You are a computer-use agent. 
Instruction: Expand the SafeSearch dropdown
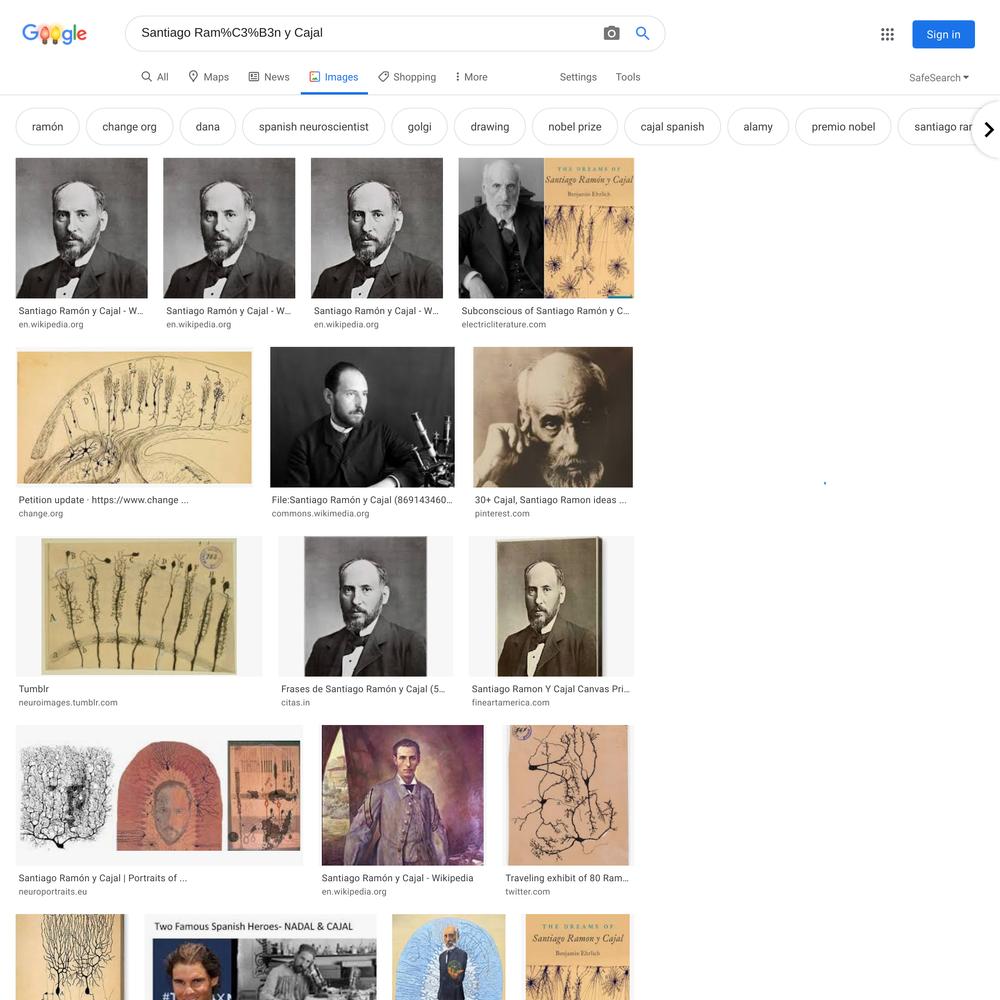click(x=939, y=78)
